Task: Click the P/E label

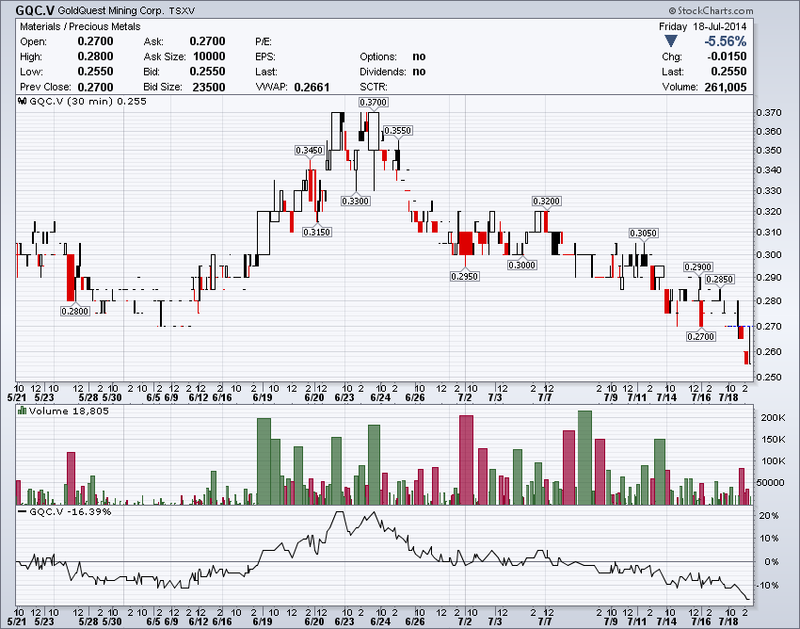Action: [263, 41]
